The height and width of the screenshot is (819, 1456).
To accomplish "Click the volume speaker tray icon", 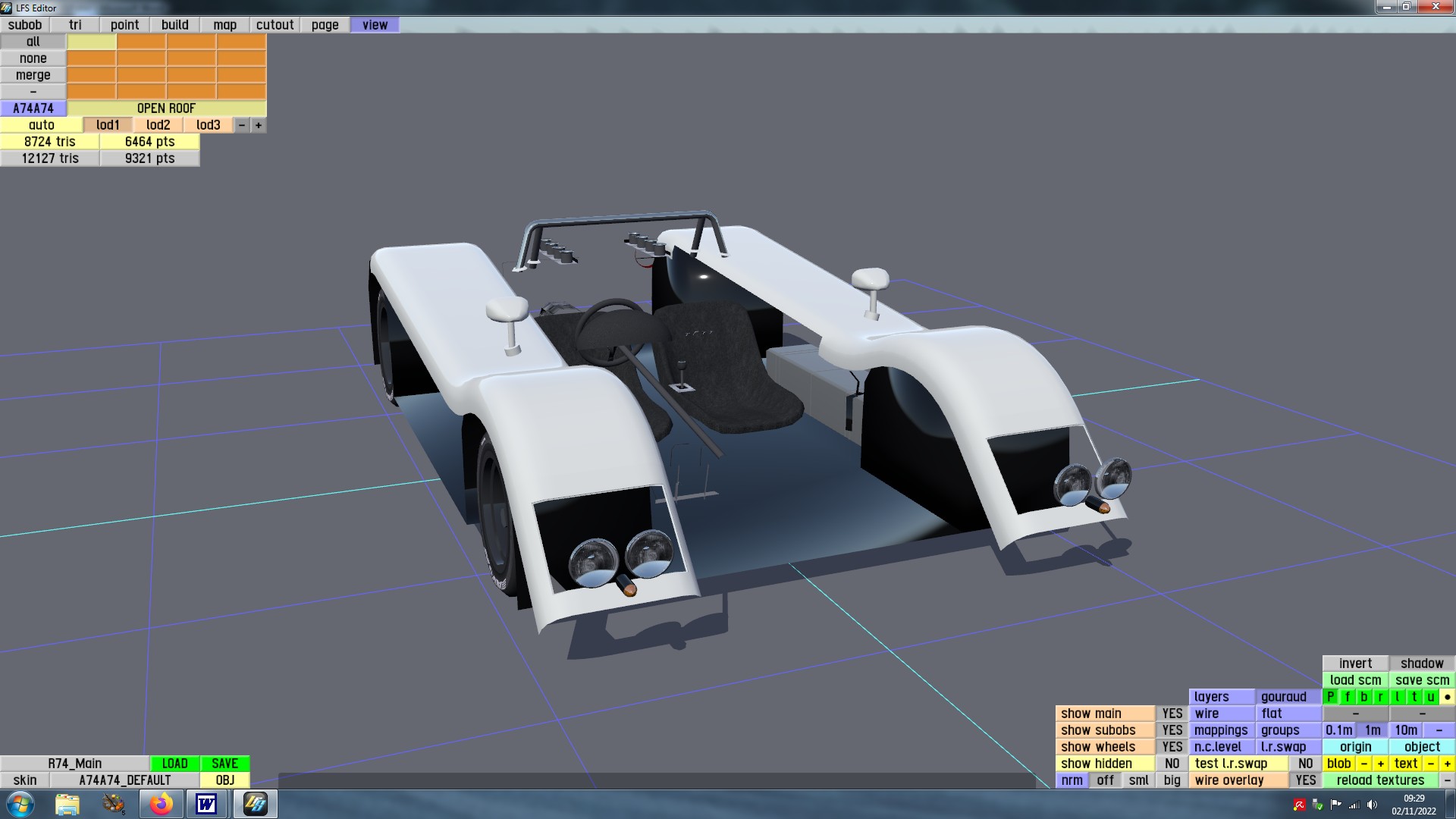I will point(1372,805).
